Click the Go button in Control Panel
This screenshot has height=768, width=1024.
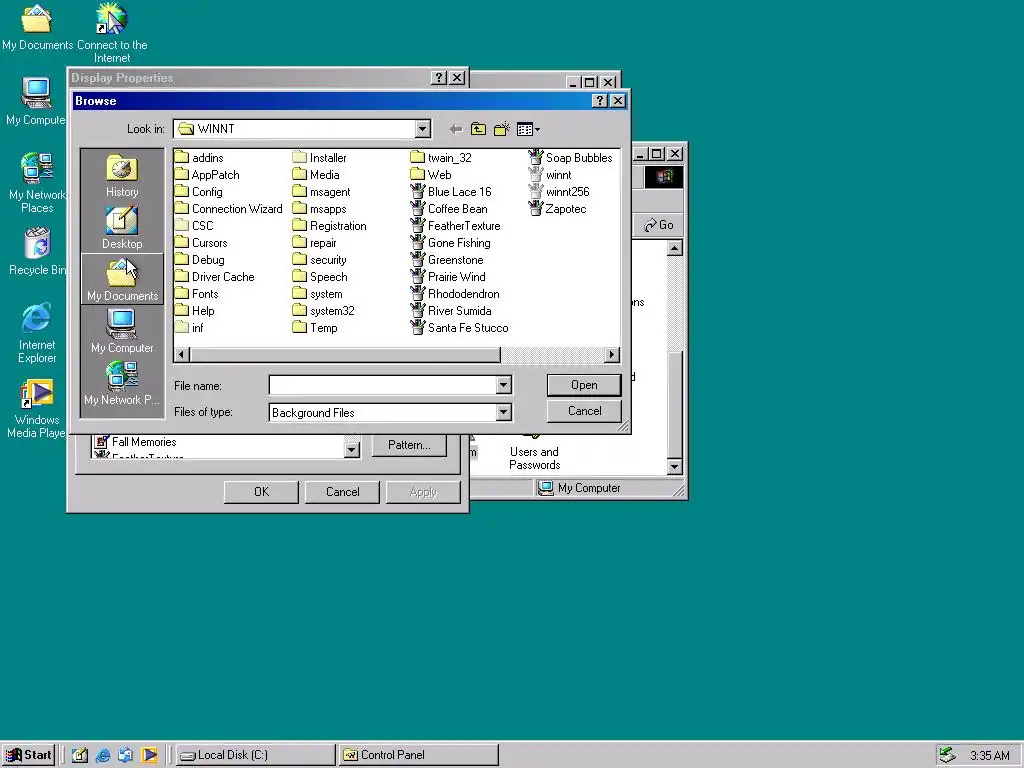[658, 225]
